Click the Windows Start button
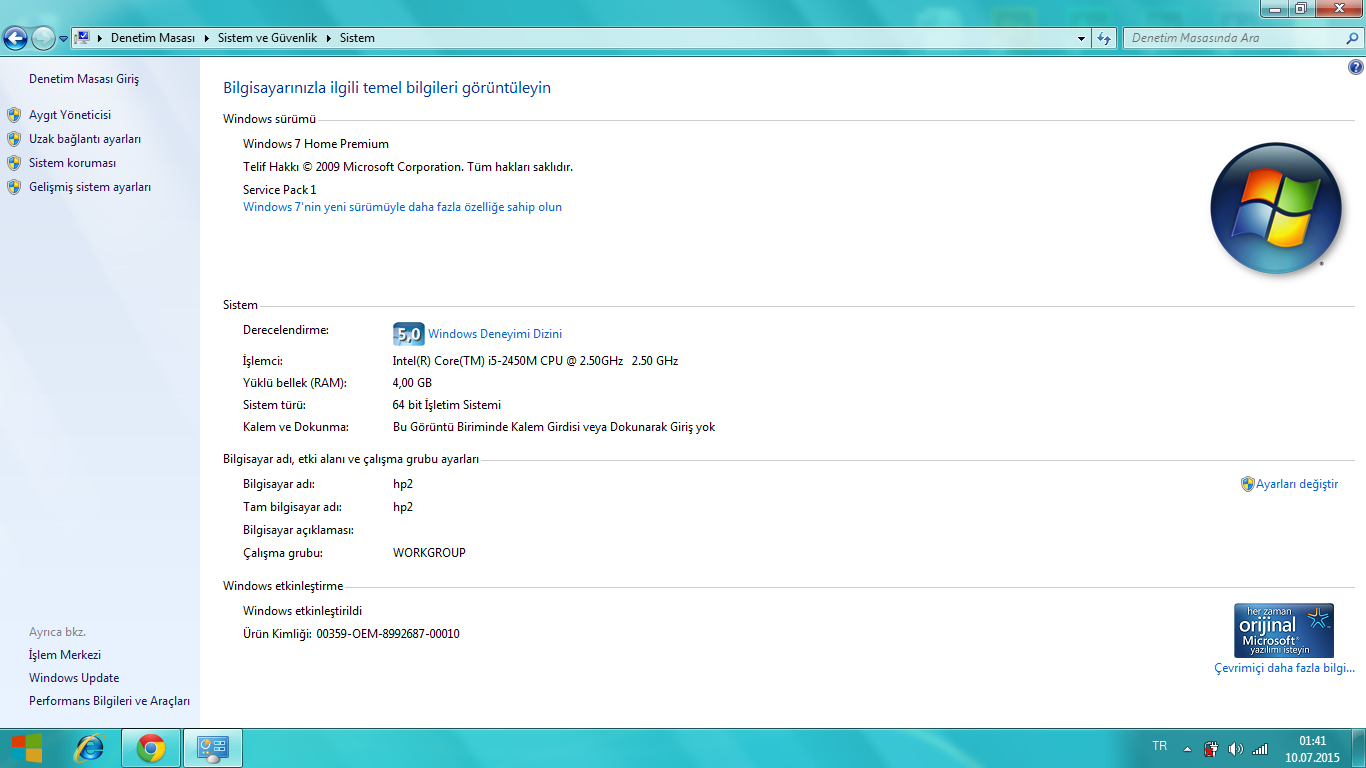The height and width of the screenshot is (768, 1366). click(x=27, y=748)
